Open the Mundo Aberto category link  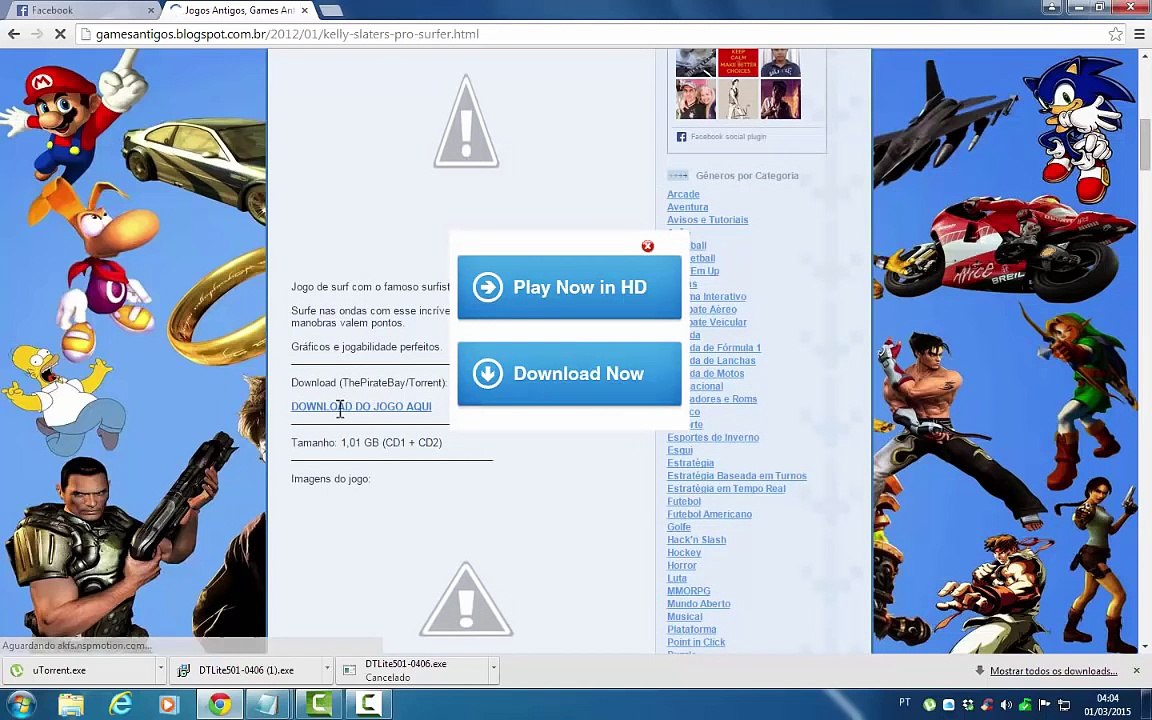tap(699, 604)
